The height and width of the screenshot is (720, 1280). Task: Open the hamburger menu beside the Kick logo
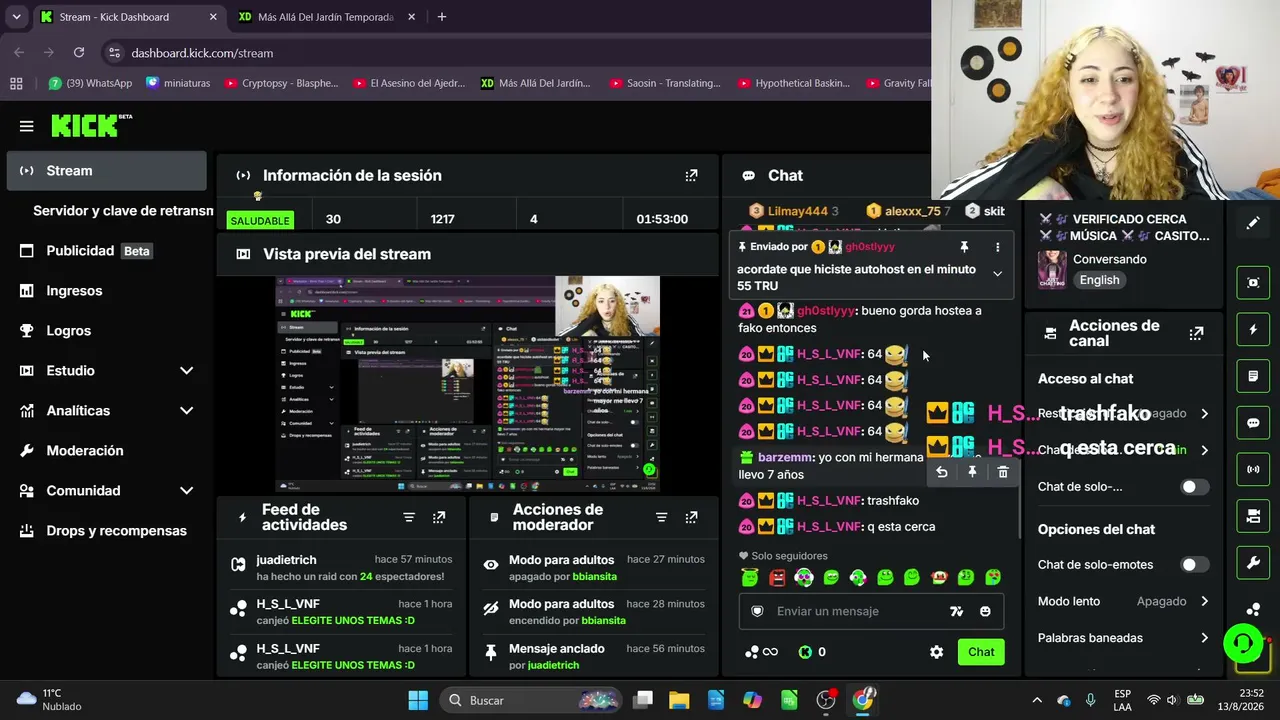click(27, 126)
